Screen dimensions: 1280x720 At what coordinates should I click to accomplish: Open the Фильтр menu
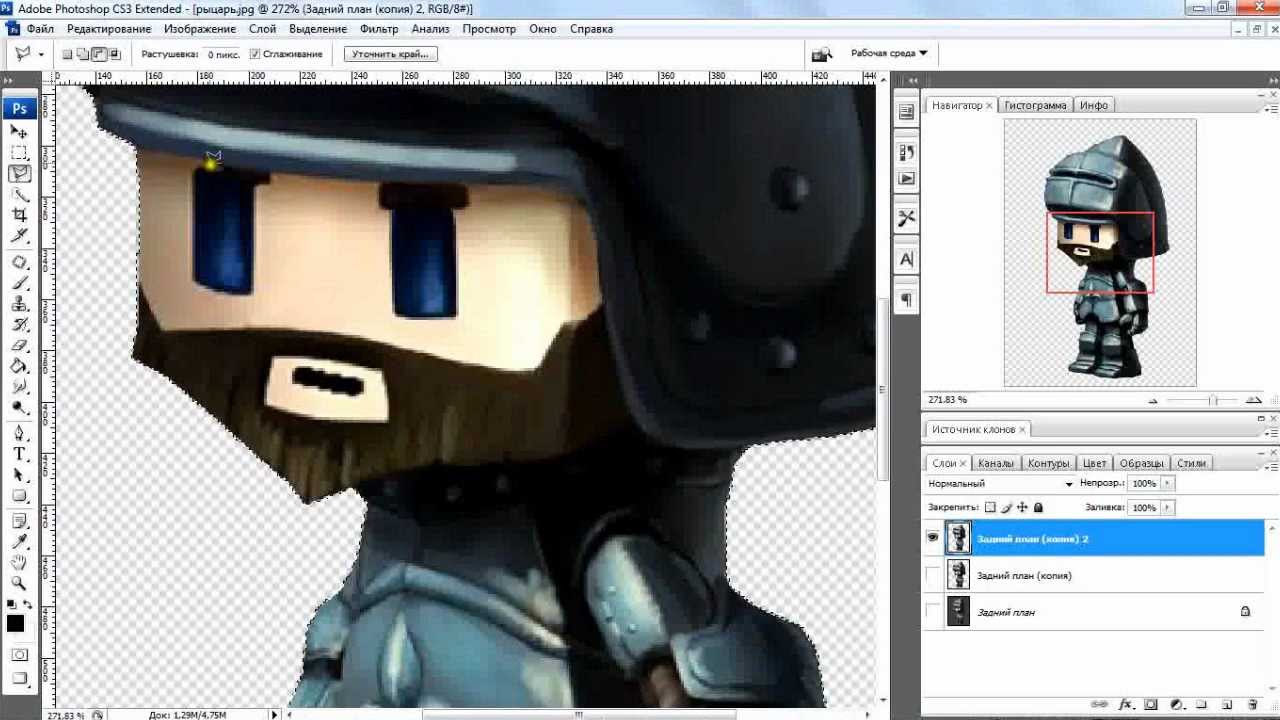click(379, 29)
